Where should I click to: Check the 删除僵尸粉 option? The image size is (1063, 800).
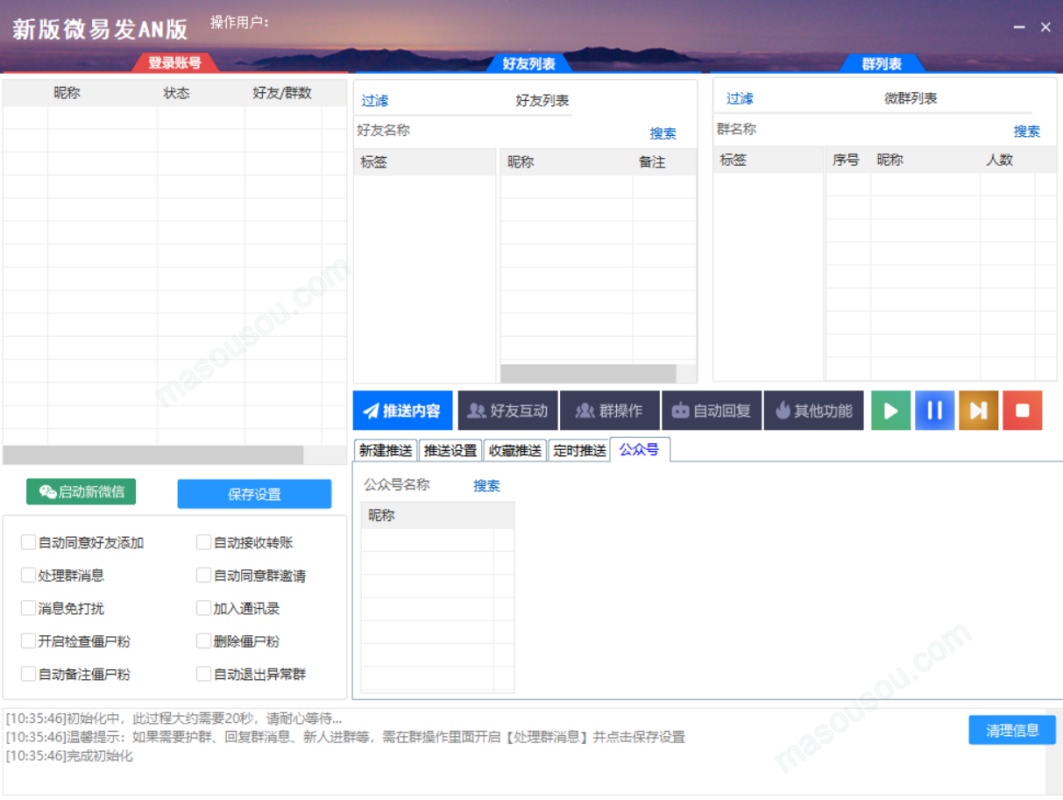[x=203, y=641]
